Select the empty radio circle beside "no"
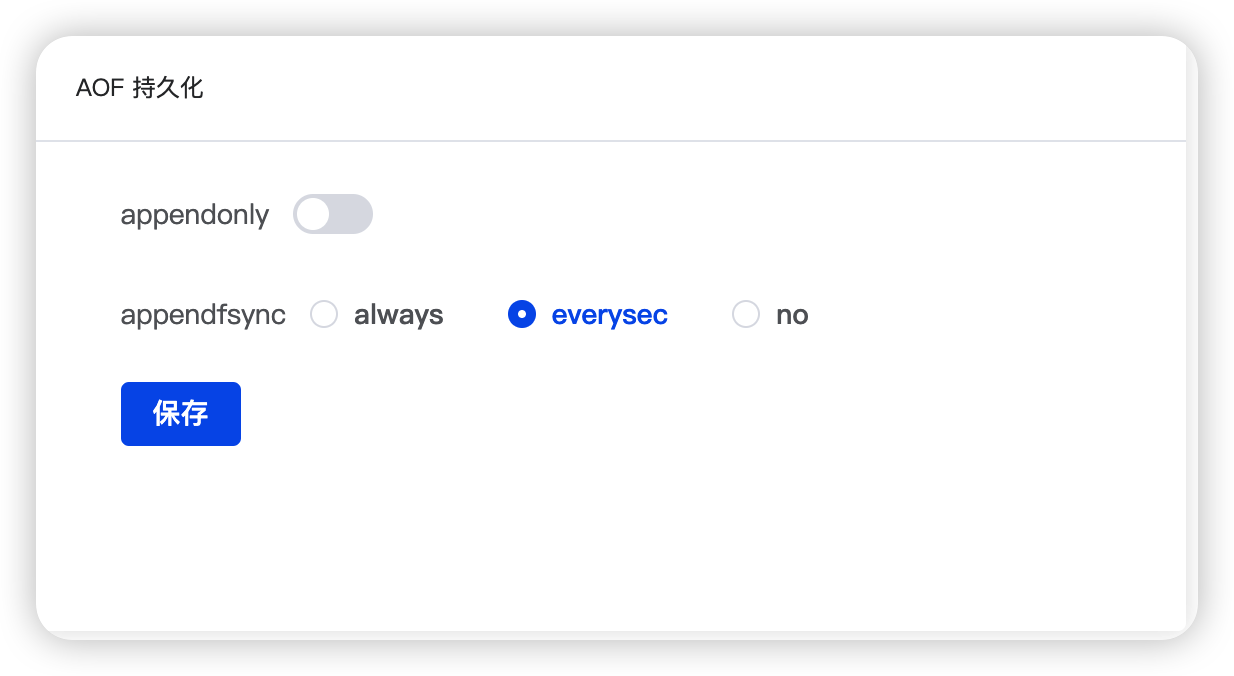1234x676 pixels. [746, 315]
